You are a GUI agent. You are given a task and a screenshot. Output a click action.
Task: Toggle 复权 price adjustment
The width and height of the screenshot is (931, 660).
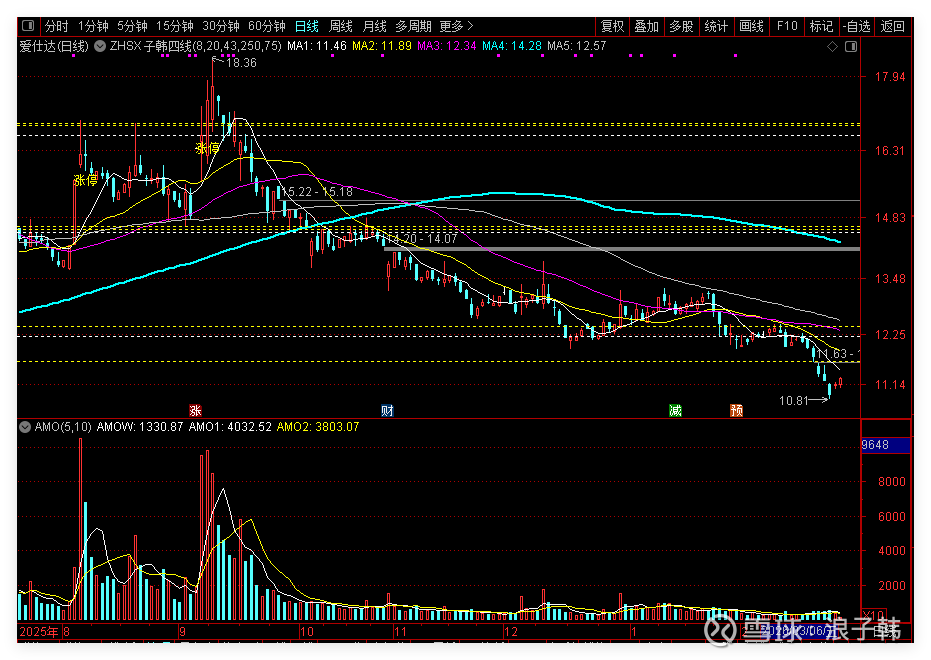click(612, 26)
